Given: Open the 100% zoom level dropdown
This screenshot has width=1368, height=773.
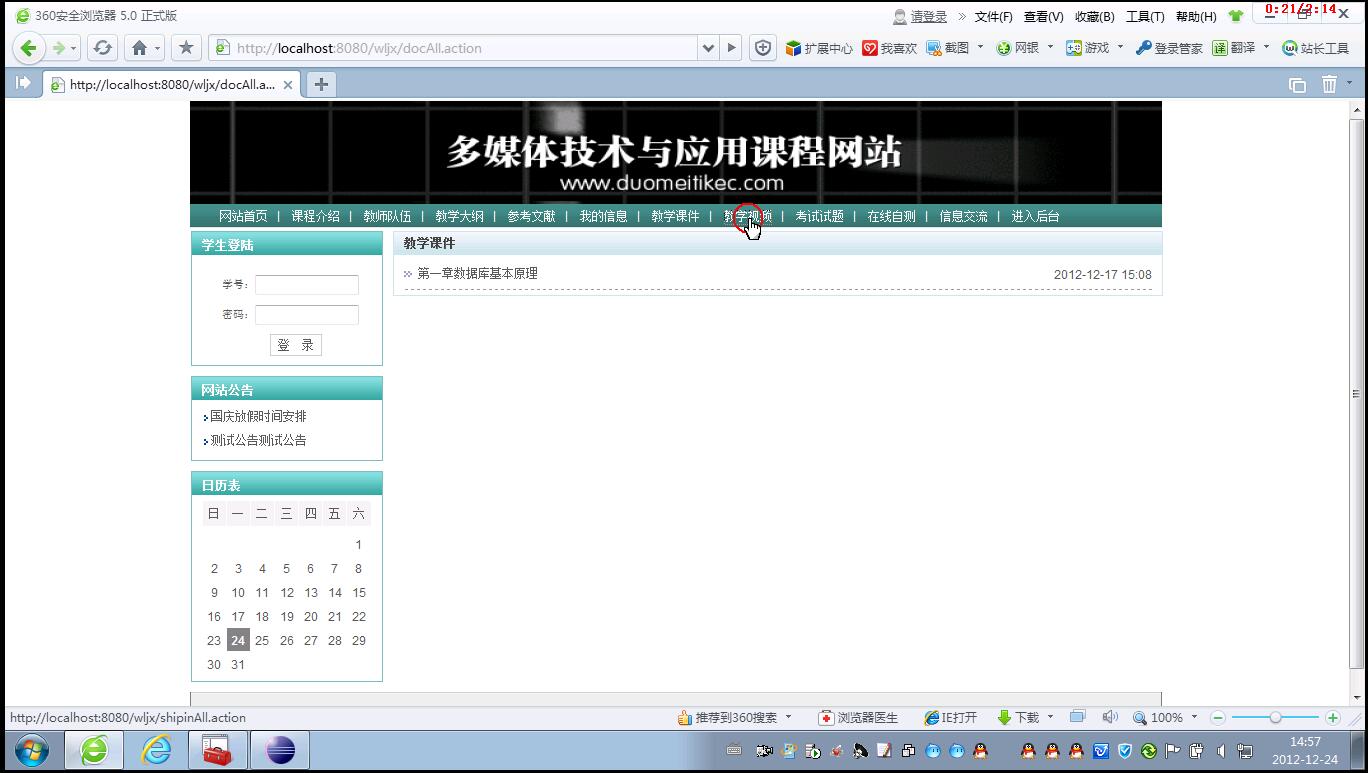Looking at the screenshot, I should (x=1194, y=717).
